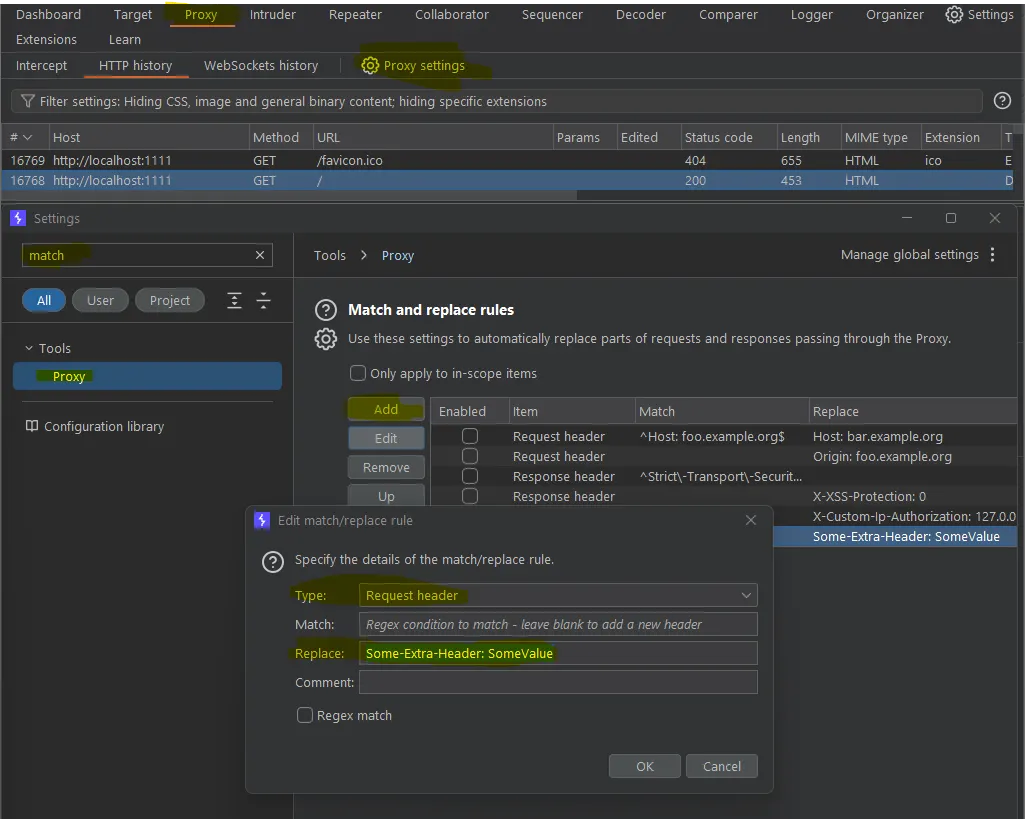Open the main Settings gear icon

(954, 14)
